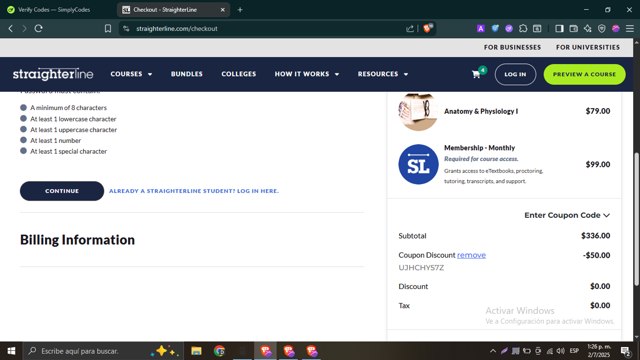This screenshot has width=640, height=360.
Task: Click the blue shield extension icon
Action: pos(495,28)
